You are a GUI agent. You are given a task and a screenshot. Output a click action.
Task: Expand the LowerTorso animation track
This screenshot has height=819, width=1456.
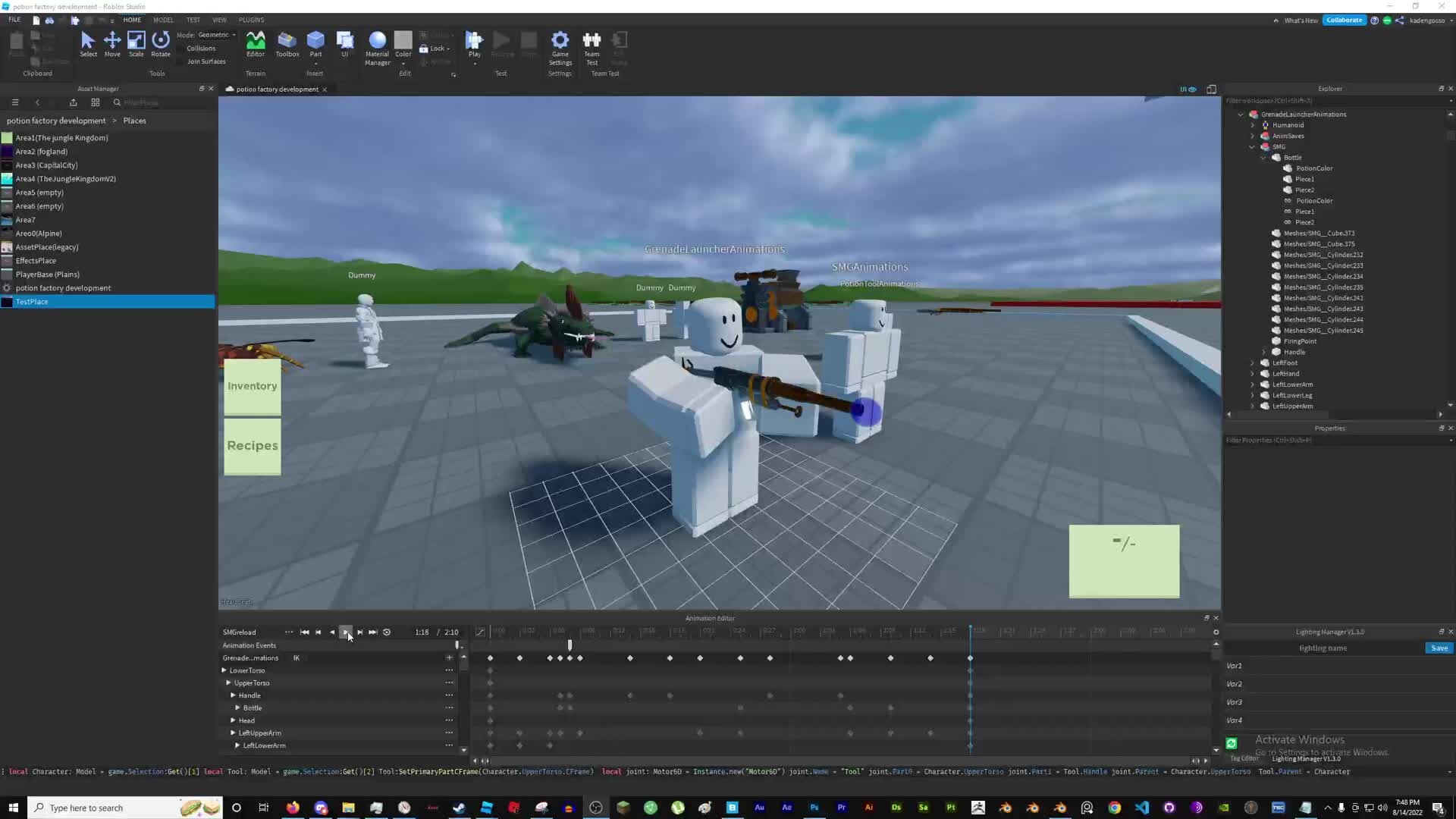pos(224,670)
